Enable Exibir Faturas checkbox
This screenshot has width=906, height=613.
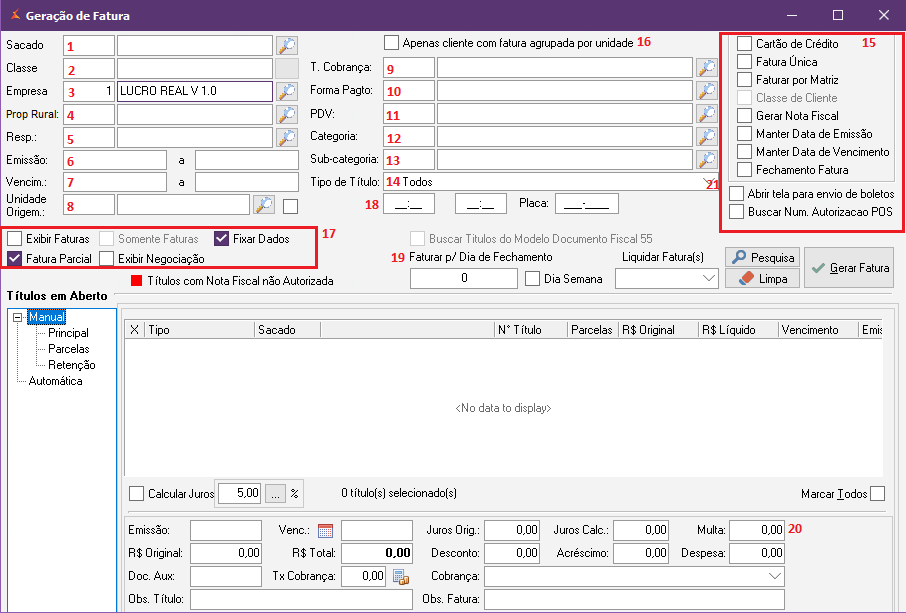14,239
